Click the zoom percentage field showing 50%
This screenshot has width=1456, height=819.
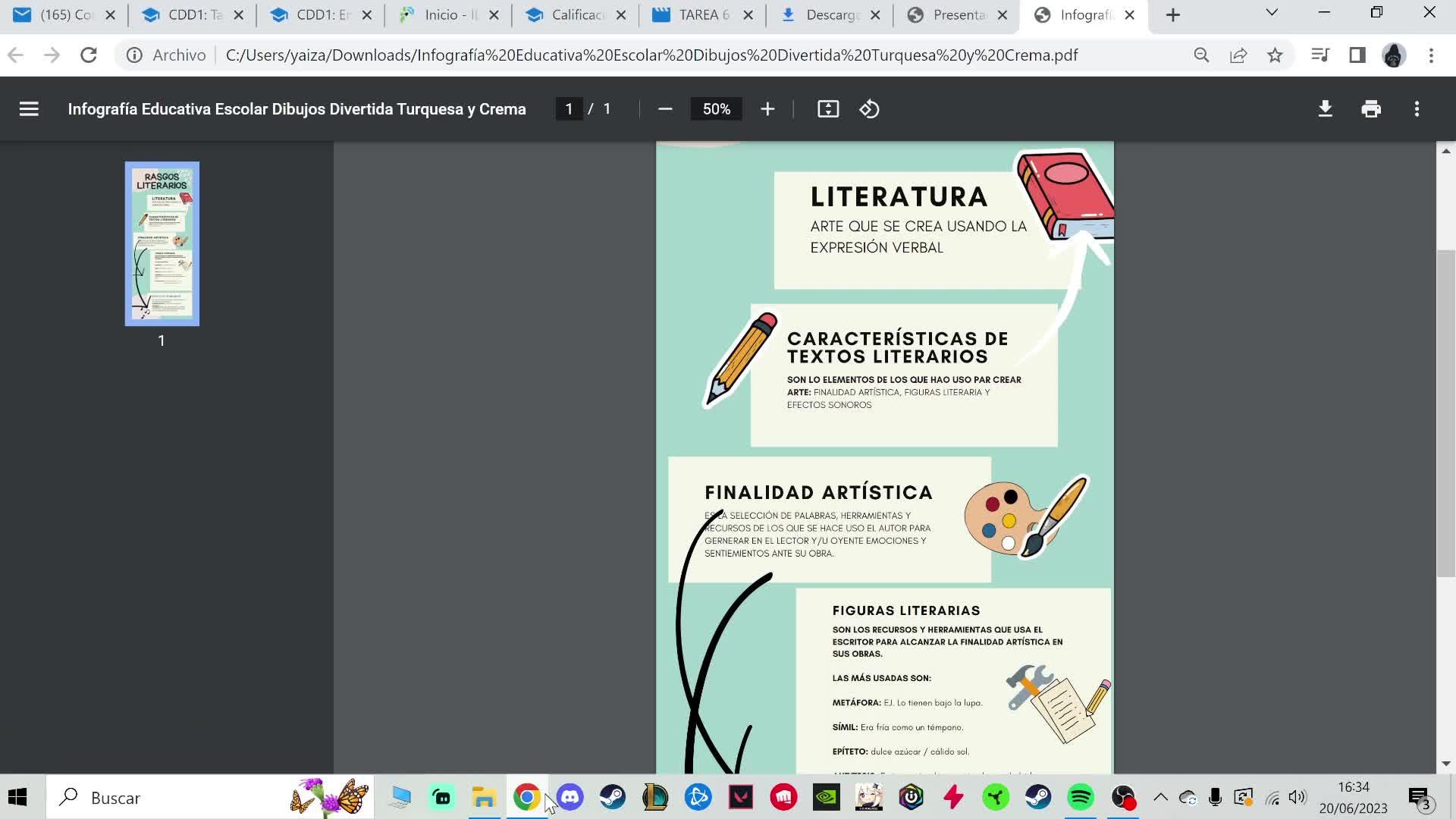[x=716, y=109]
